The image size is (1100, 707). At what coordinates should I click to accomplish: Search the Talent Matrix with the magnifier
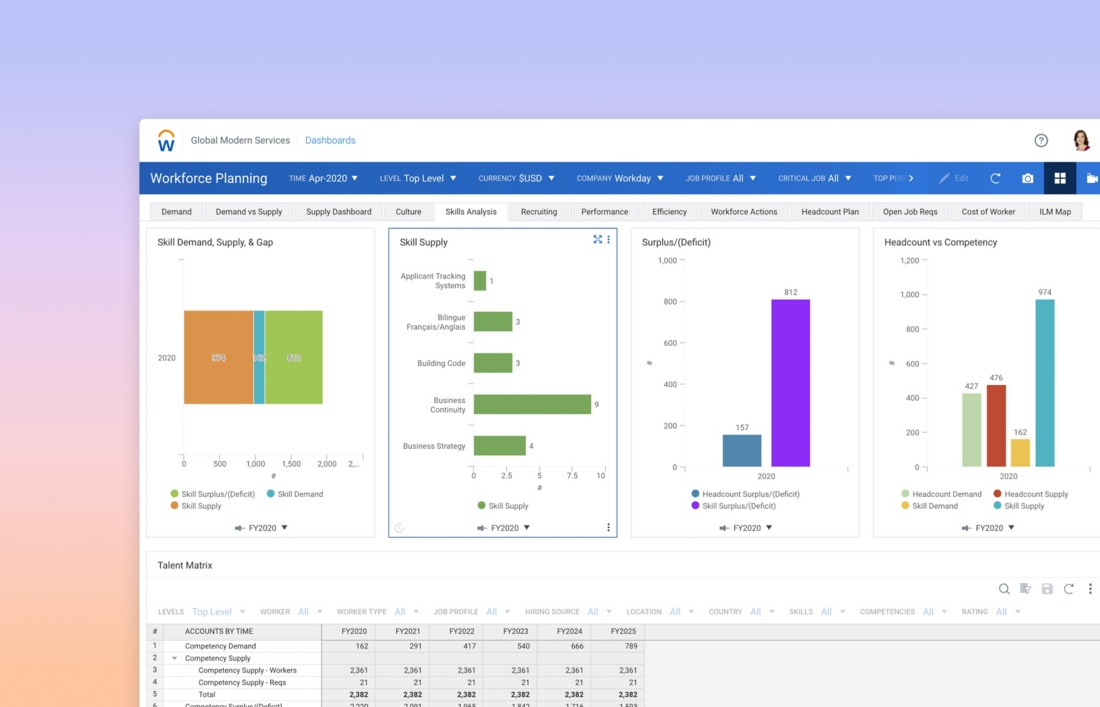pos(1004,588)
